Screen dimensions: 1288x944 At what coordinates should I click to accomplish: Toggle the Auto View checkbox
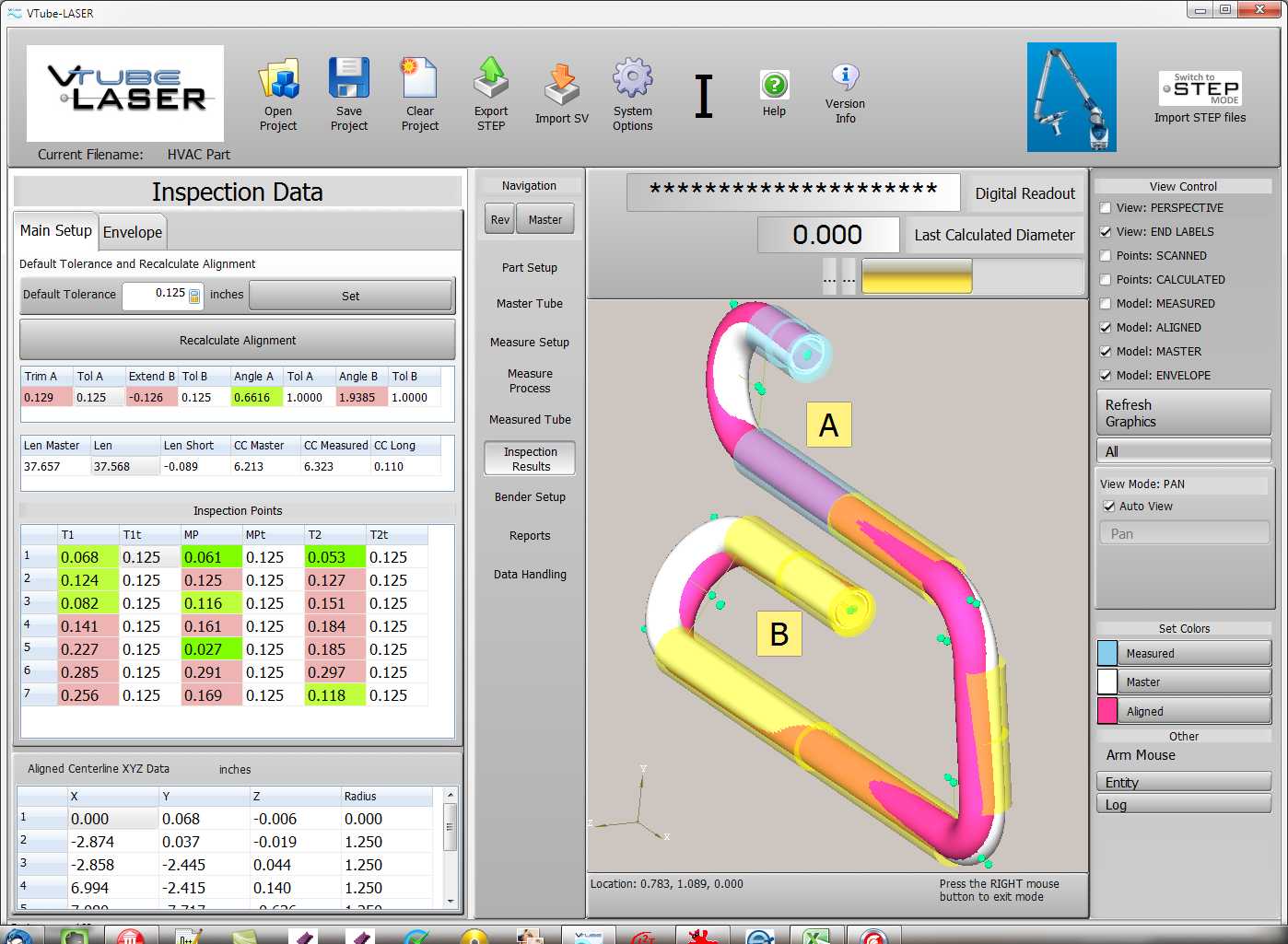click(1109, 507)
